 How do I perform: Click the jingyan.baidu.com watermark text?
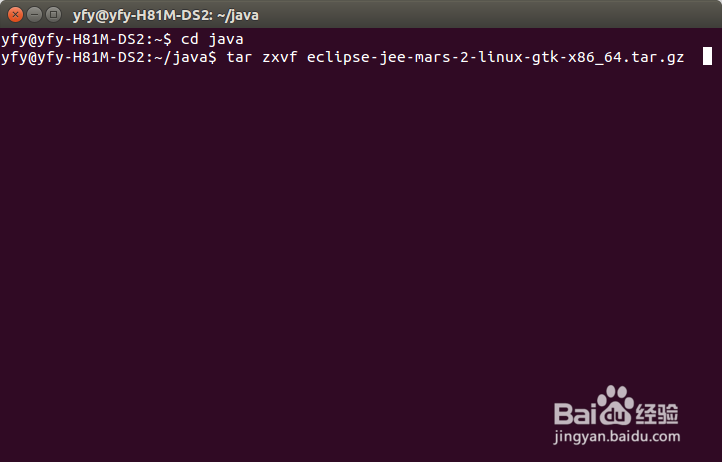click(x=617, y=436)
